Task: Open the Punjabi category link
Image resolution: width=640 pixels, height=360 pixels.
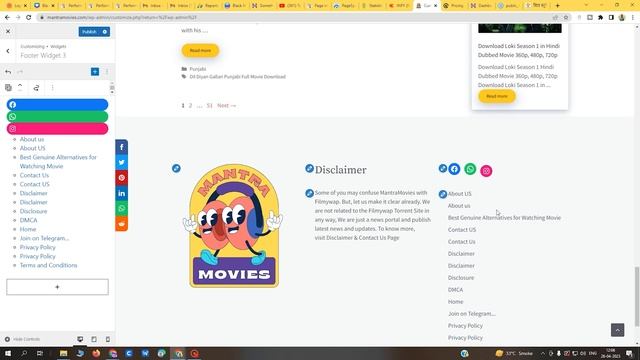Action: (198, 69)
